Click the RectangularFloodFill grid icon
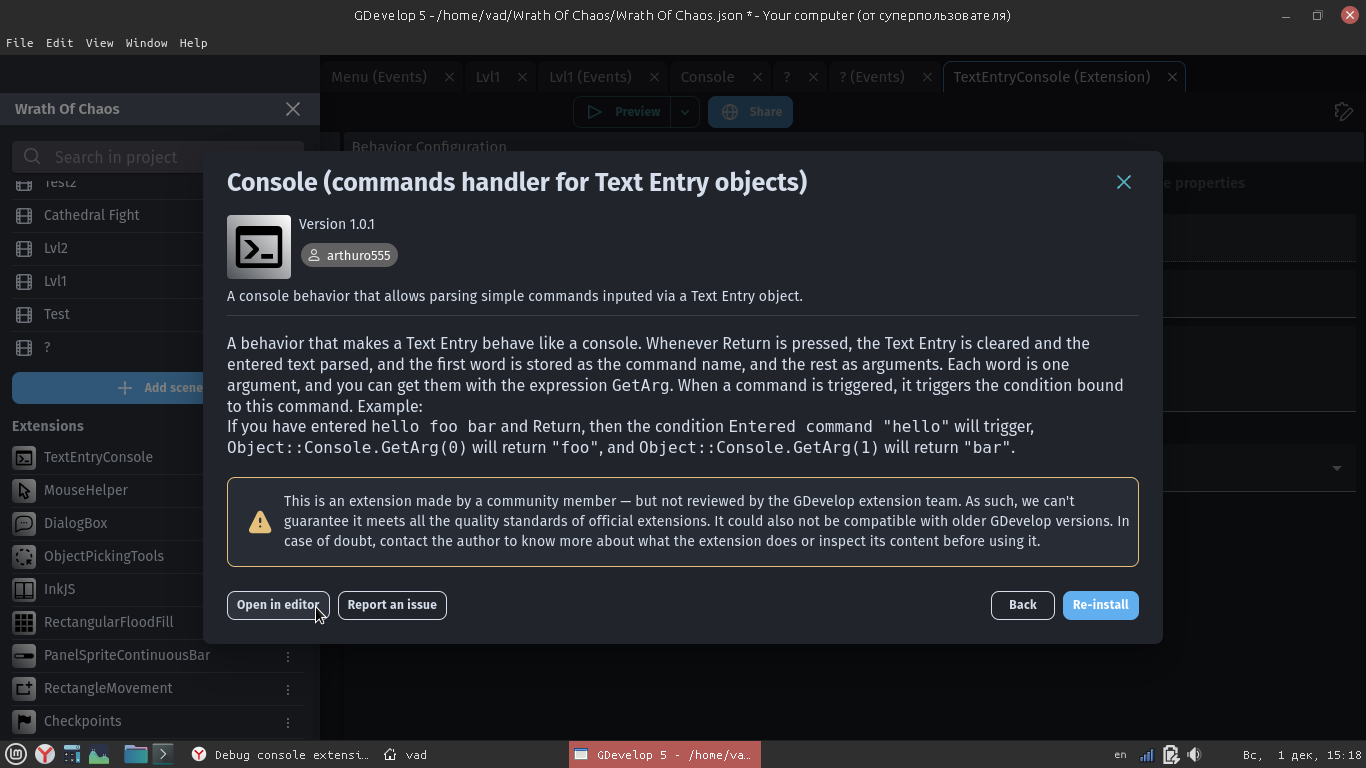The width and height of the screenshot is (1366, 768). (x=25, y=622)
